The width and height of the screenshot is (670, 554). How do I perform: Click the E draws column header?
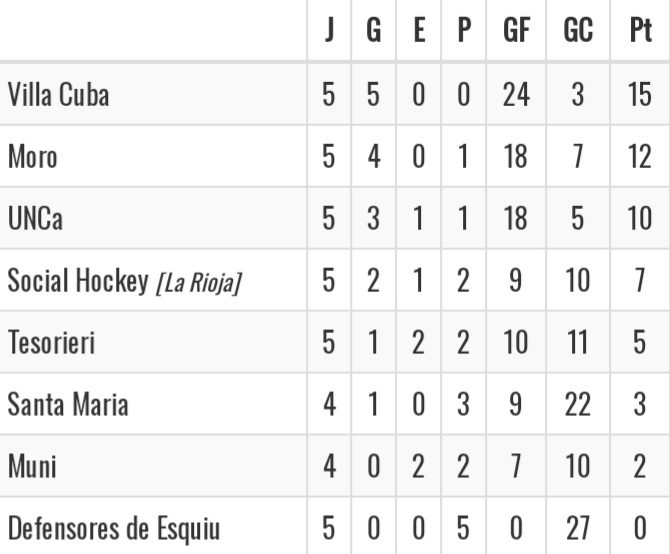pyautogui.click(x=420, y=31)
